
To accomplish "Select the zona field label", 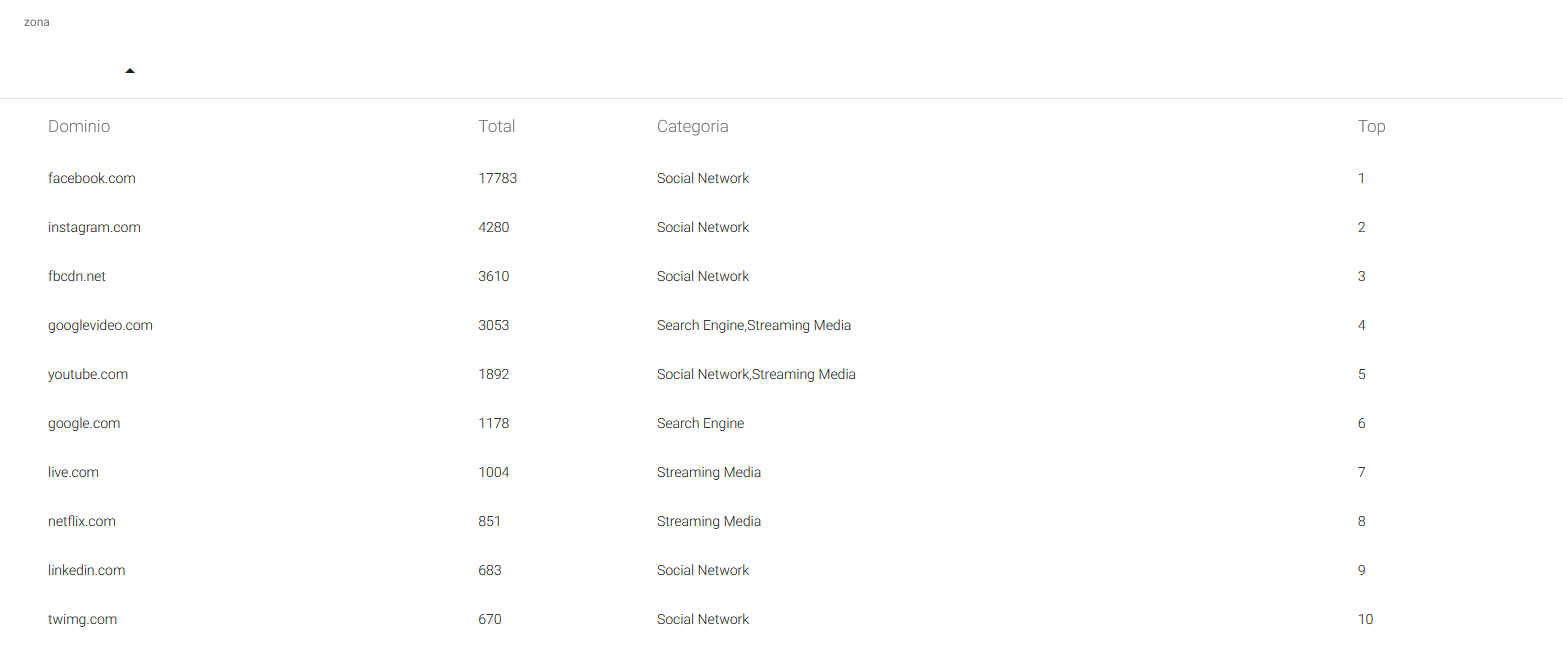I will pos(37,22).
